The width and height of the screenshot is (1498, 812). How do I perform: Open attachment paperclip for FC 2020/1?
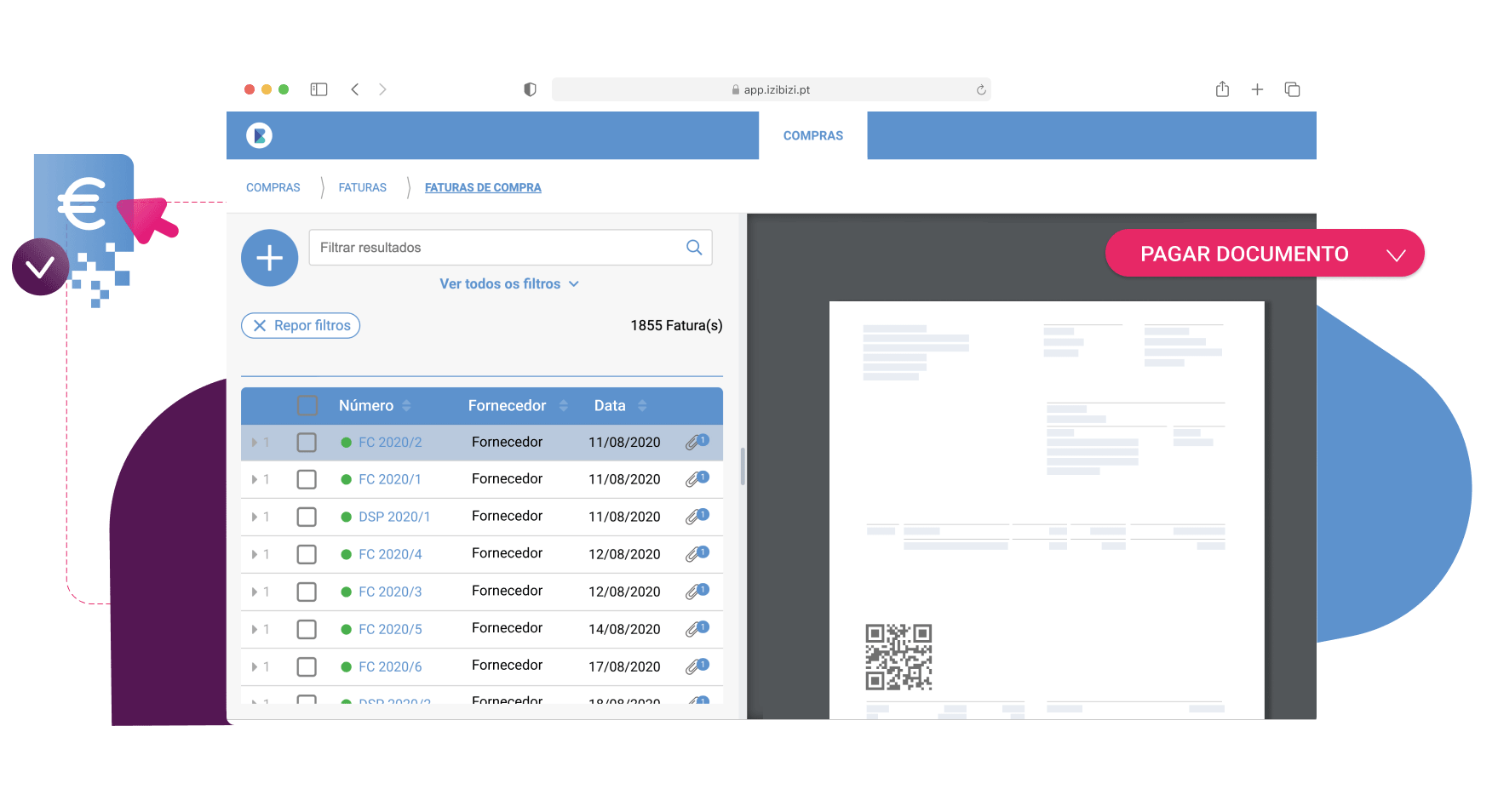pos(696,479)
